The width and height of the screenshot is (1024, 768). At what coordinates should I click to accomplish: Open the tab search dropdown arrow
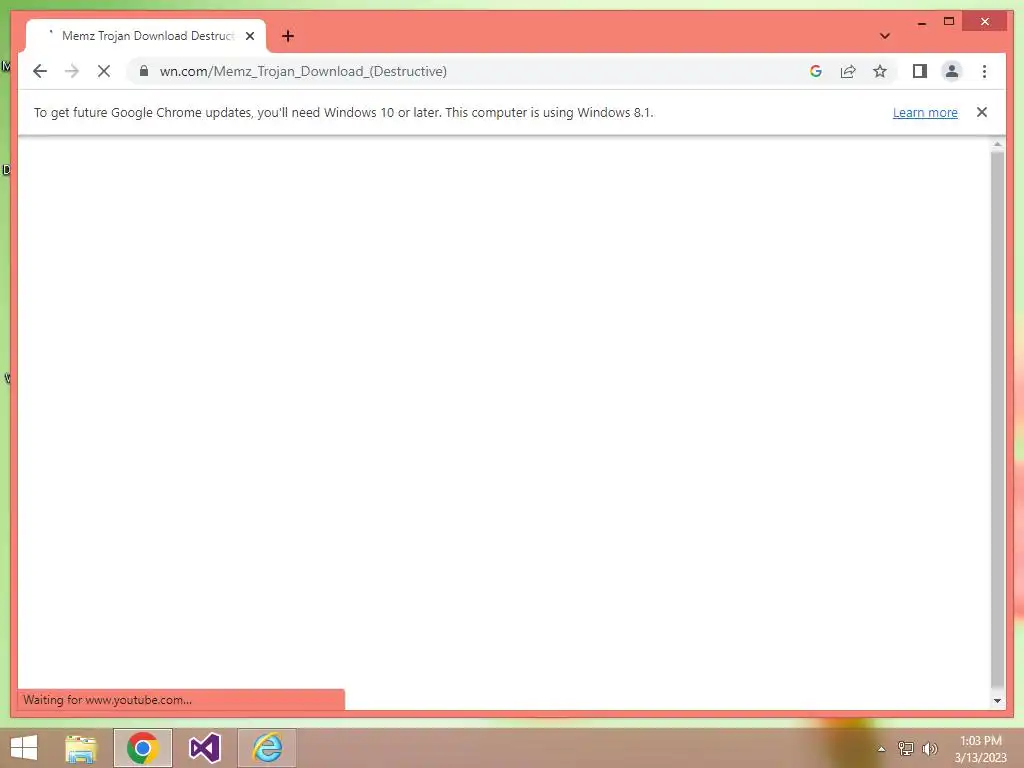tap(885, 36)
